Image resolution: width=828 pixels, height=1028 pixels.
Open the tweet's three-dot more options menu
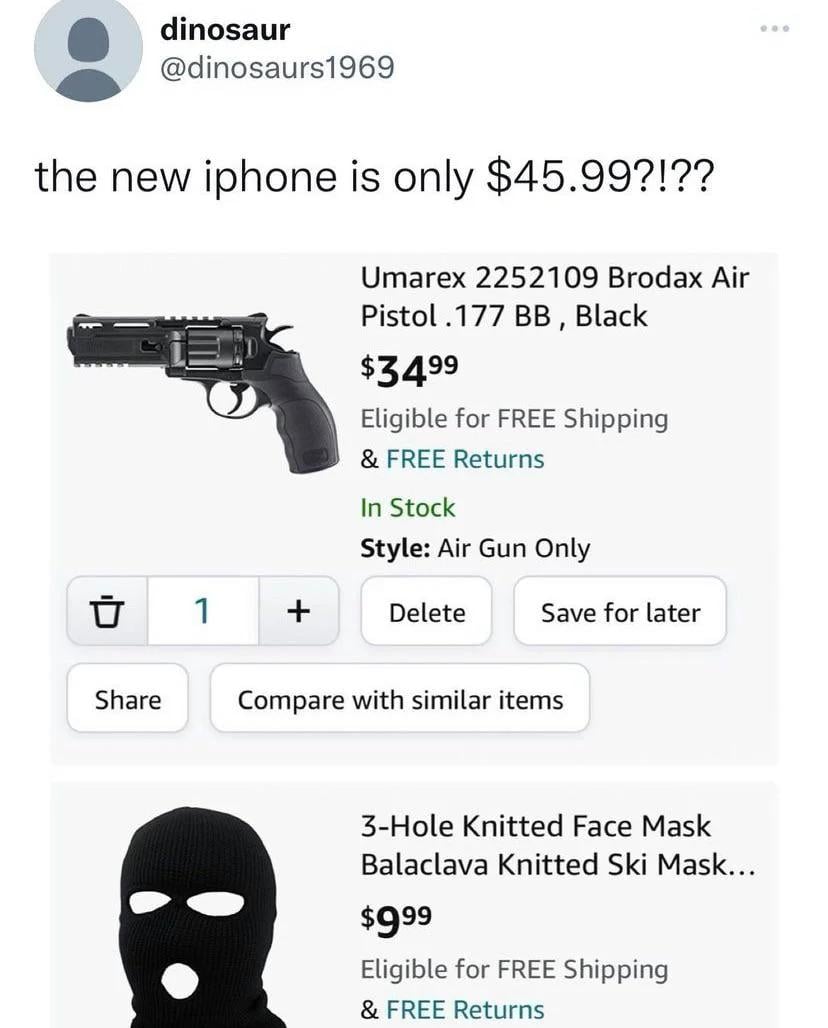tap(774, 28)
